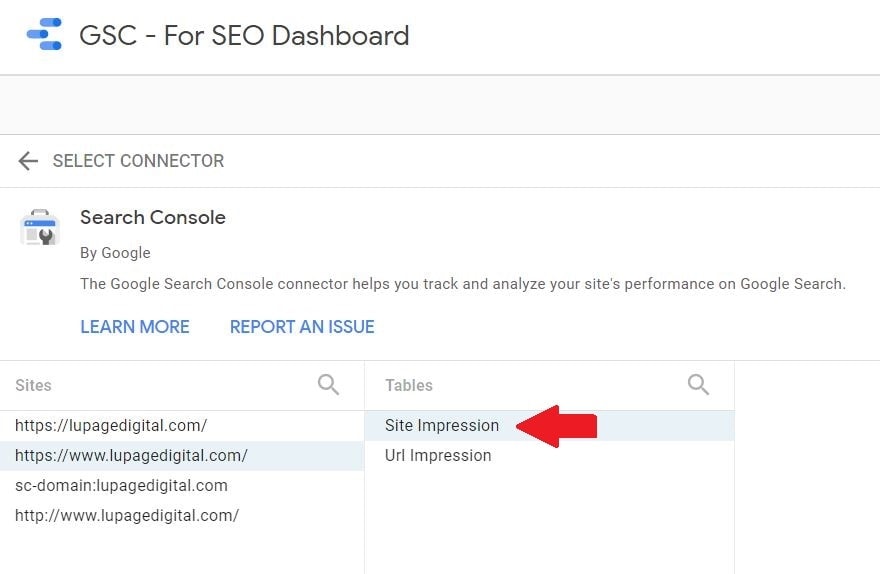Open the search icon in Tables column

tap(698, 385)
